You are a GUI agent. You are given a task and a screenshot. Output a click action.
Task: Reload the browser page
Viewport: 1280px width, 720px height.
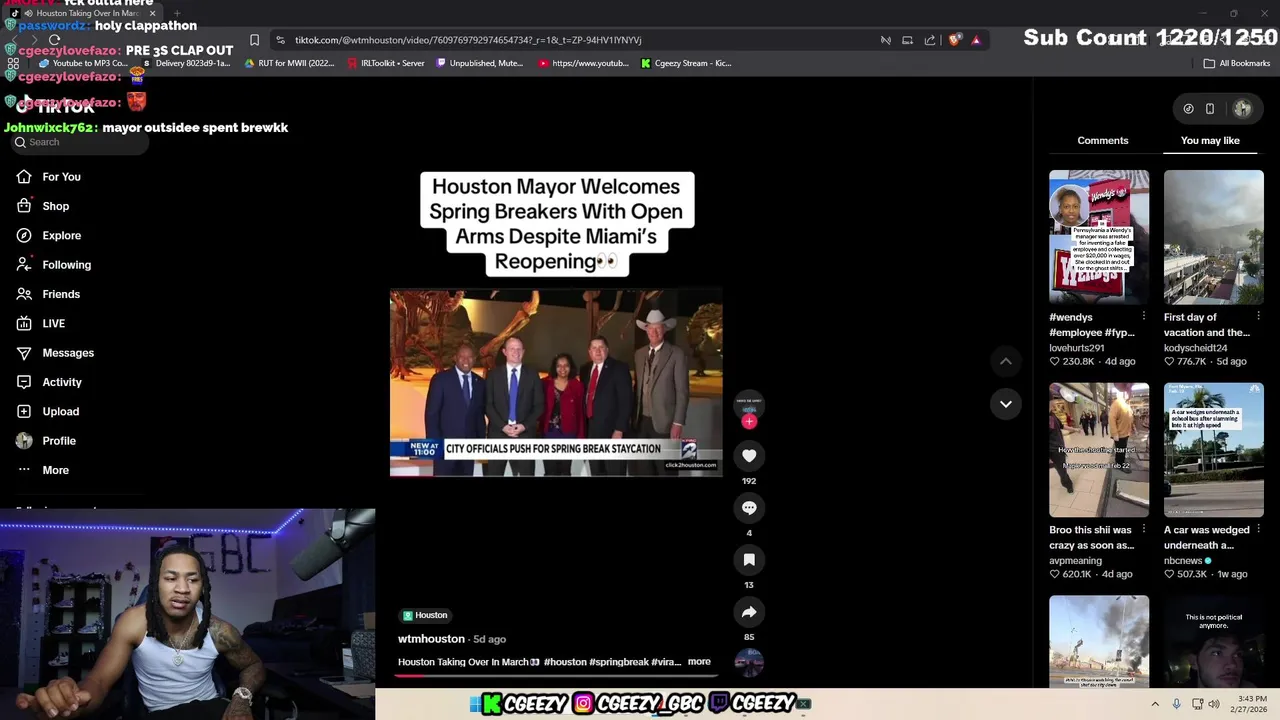pyautogui.click(x=54, y=40)
